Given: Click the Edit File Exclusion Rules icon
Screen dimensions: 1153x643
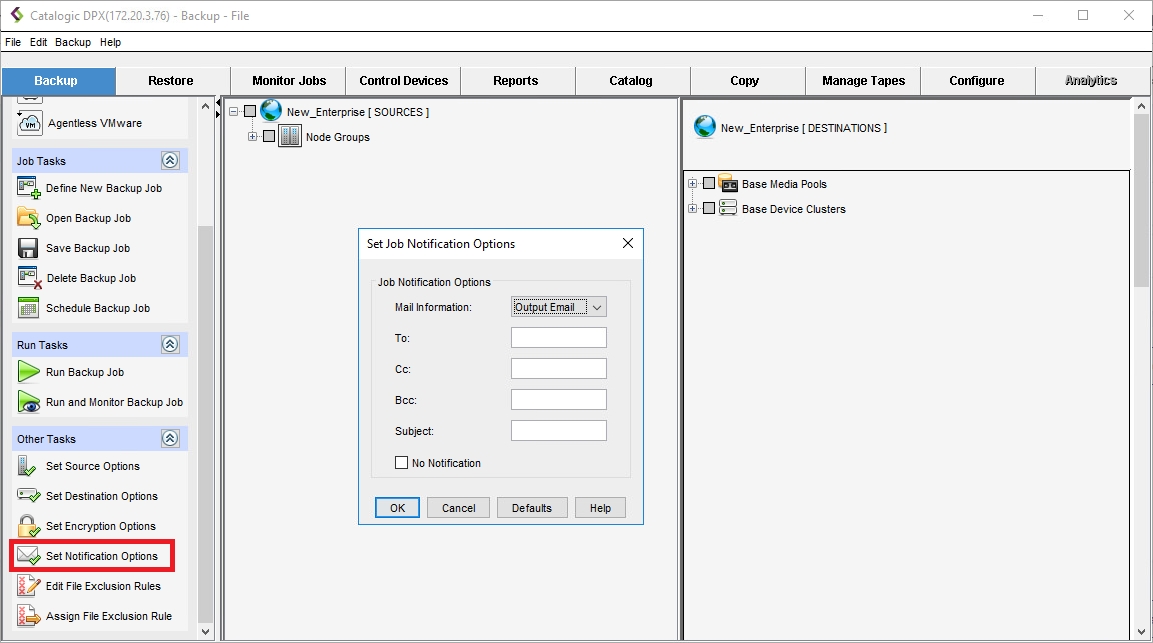Looking at the screenshot, I should (29, 586).
